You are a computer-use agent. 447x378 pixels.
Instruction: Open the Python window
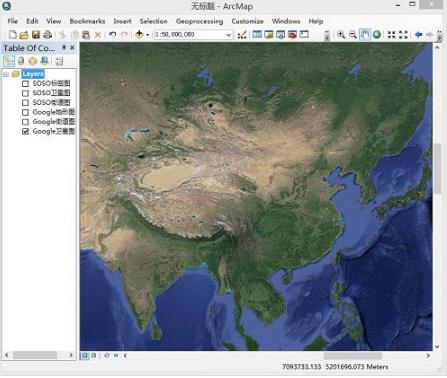pyautogui.click(x=304, y=34)
